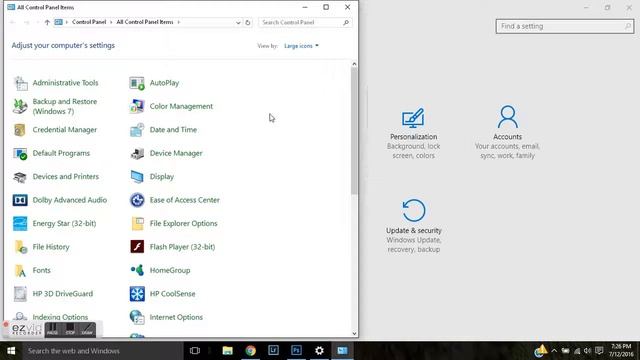Expand the chevron after Control Panel breadcrumb
The image size is (640, 360).
(x=111, y=22)
